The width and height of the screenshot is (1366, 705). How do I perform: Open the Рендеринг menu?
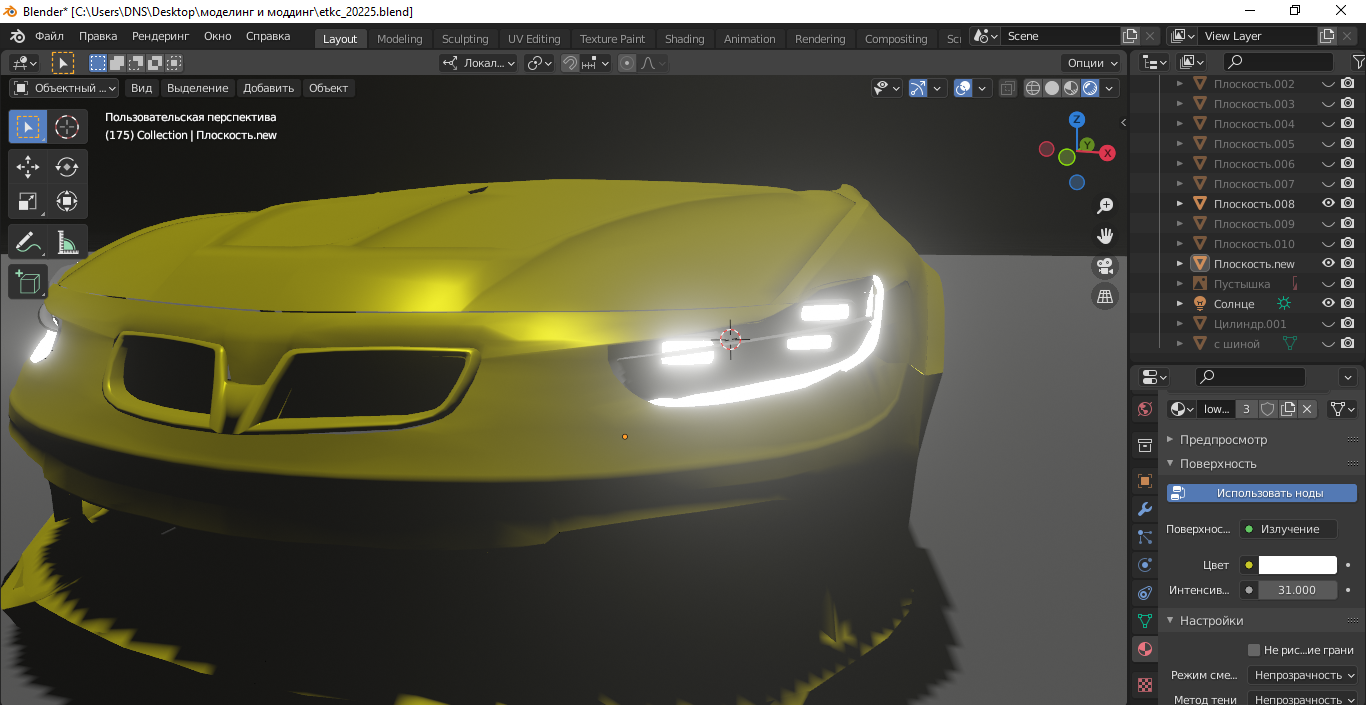click(x=160, y=36)
